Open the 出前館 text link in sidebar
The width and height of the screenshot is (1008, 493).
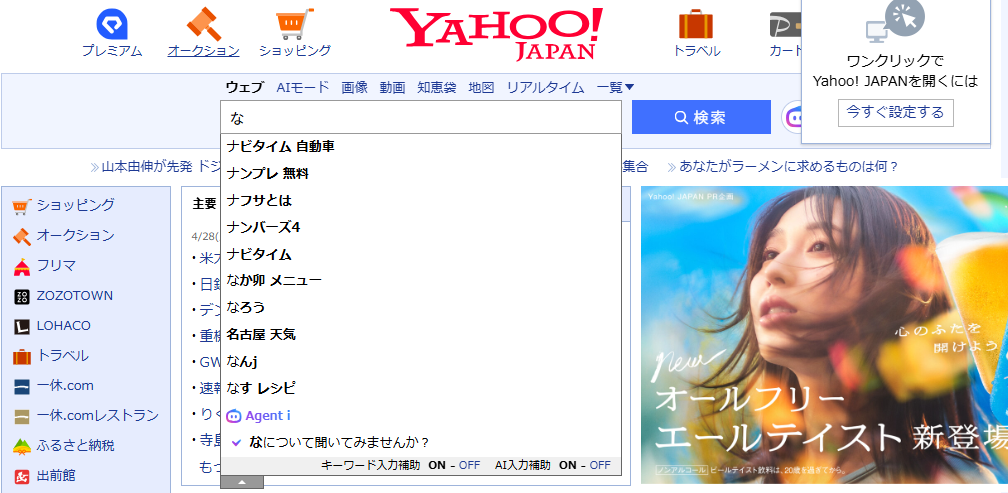pos(56,476)
